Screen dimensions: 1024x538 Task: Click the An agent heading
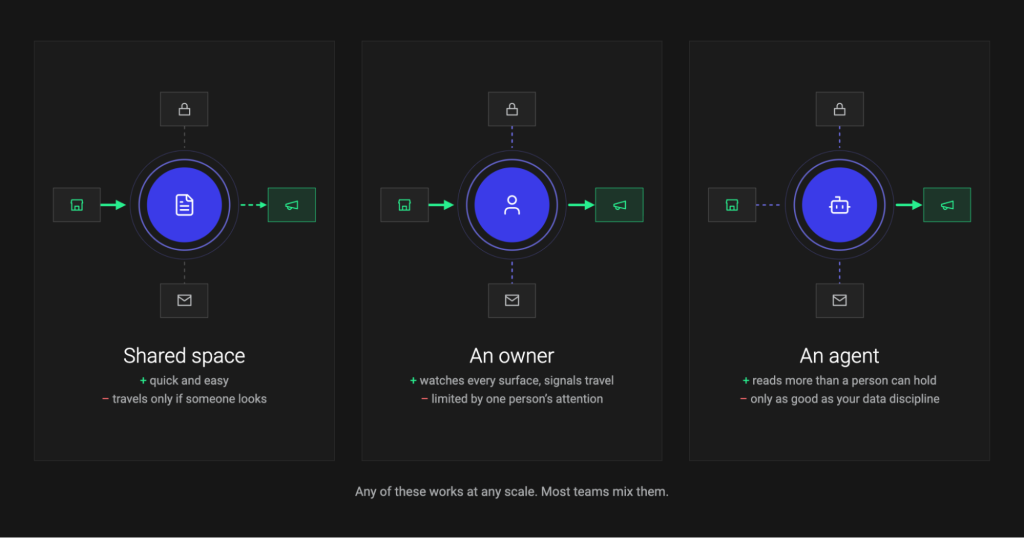839,356
